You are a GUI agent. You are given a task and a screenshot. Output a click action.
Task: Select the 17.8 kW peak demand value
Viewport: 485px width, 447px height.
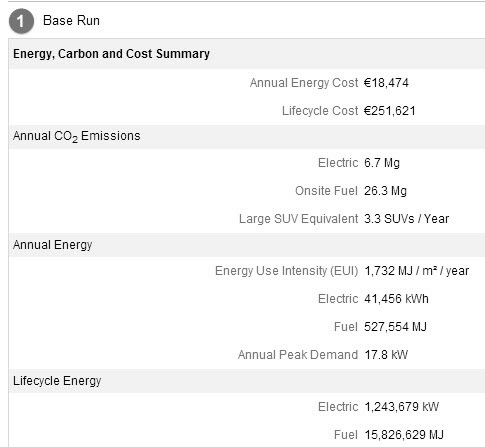click(x=386, y=355)
